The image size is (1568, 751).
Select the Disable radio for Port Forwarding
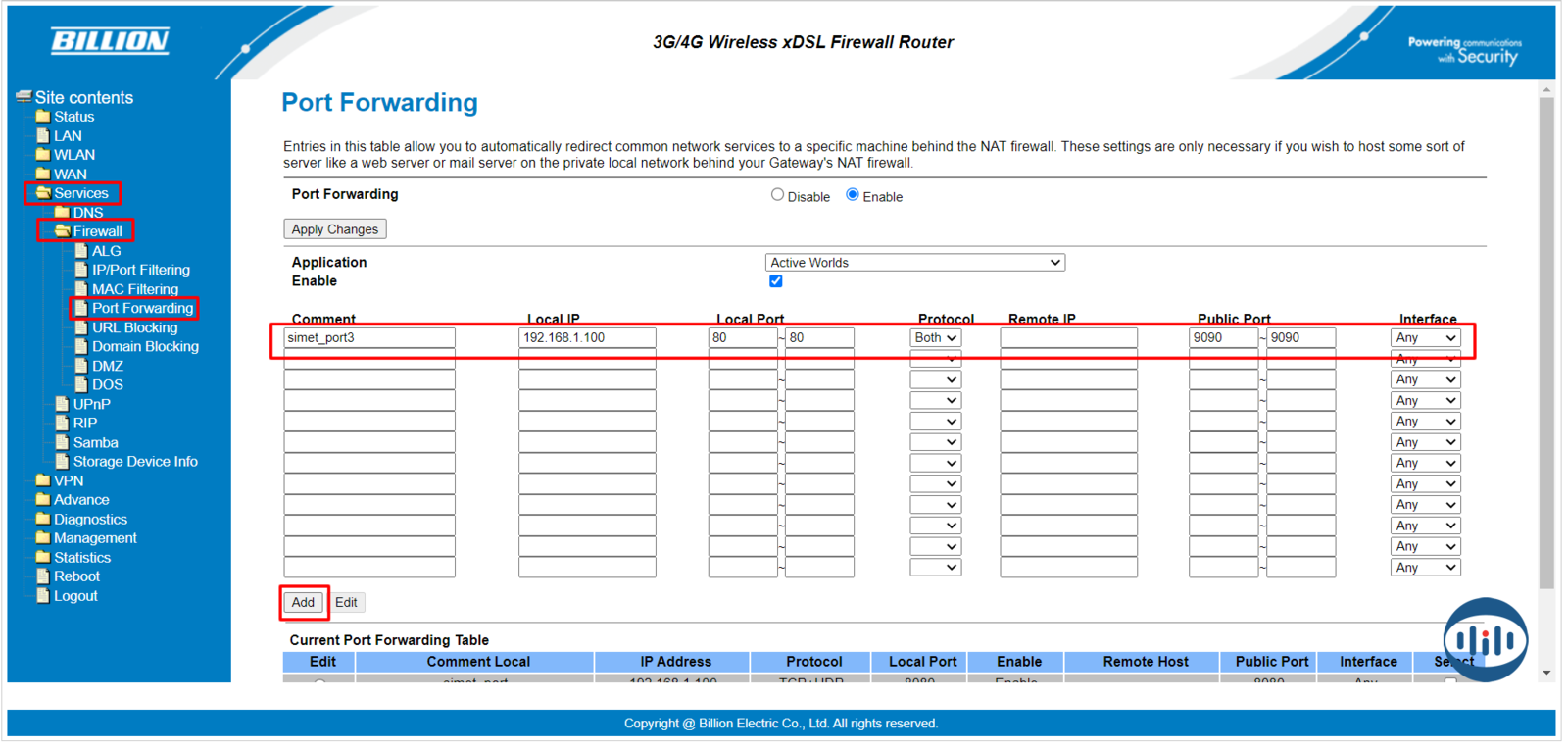(x=777, y=195)
